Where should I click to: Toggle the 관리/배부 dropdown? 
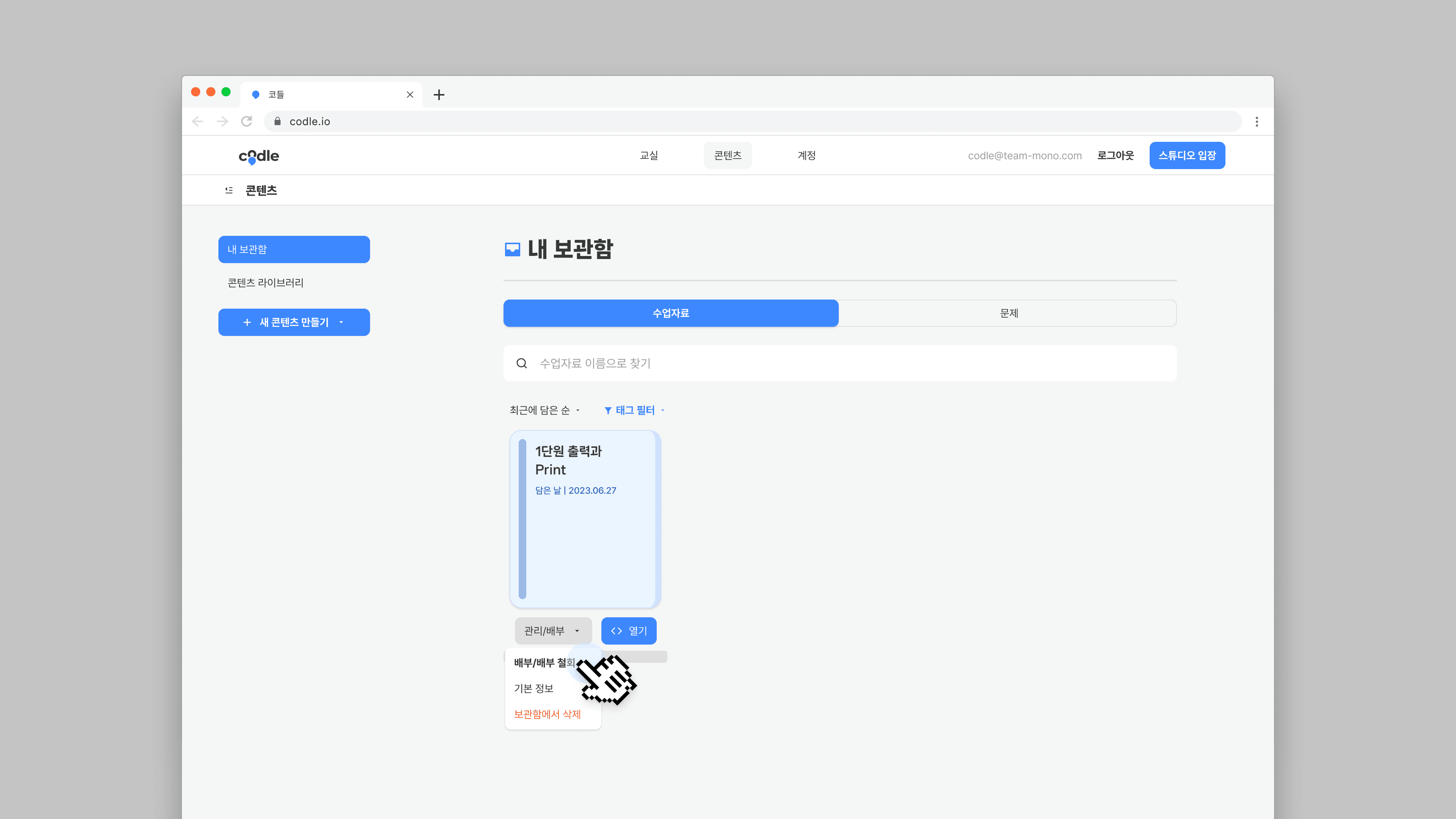click(x=553, y=631)
